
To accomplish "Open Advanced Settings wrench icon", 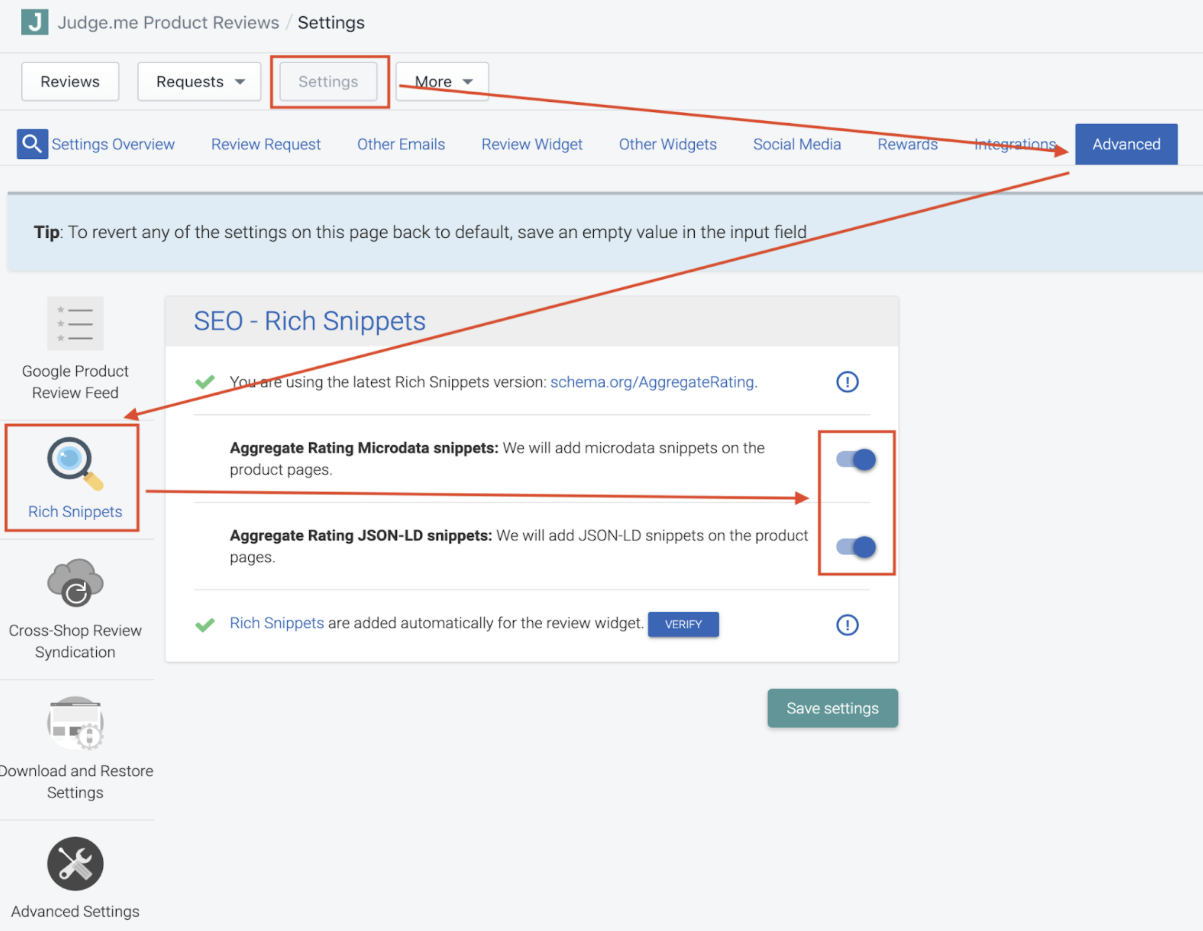I will pyautogui.click(x=75, y=864).
